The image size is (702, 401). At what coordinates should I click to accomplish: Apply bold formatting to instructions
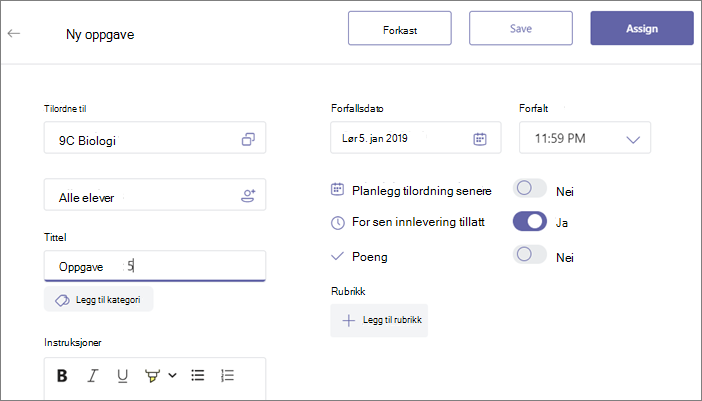pyautogui.click(x=62, y=376)
